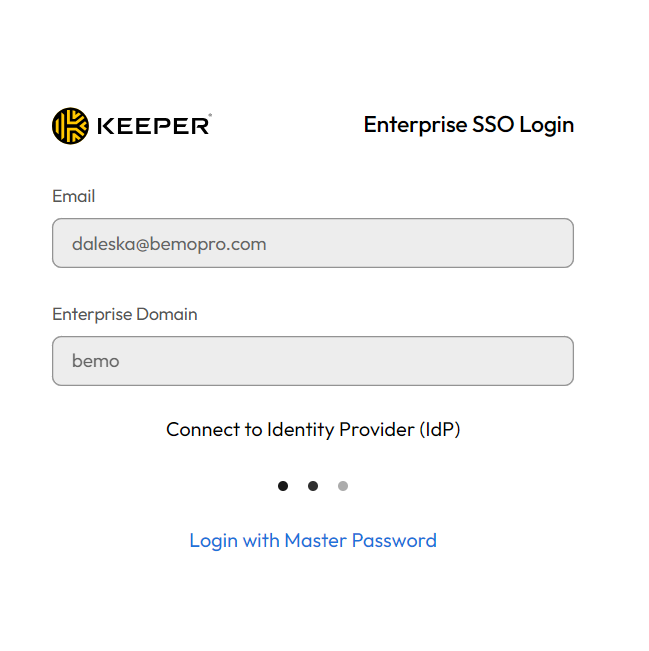Viewport: 649px width, 651px height.
Task: Click the Email field label
Action: 74,196
